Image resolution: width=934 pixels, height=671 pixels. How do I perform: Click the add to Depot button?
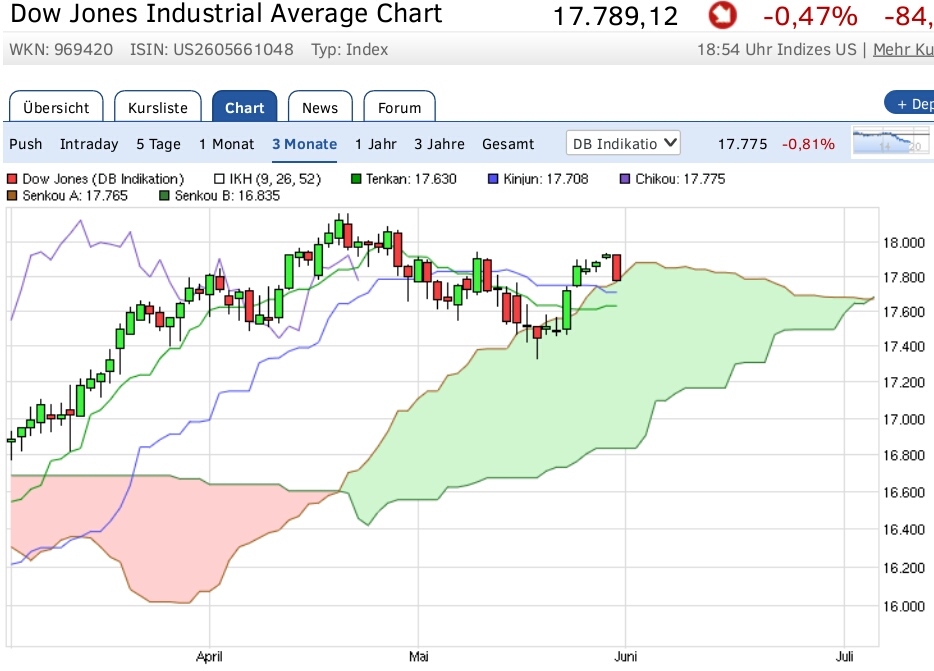[911, 103]
